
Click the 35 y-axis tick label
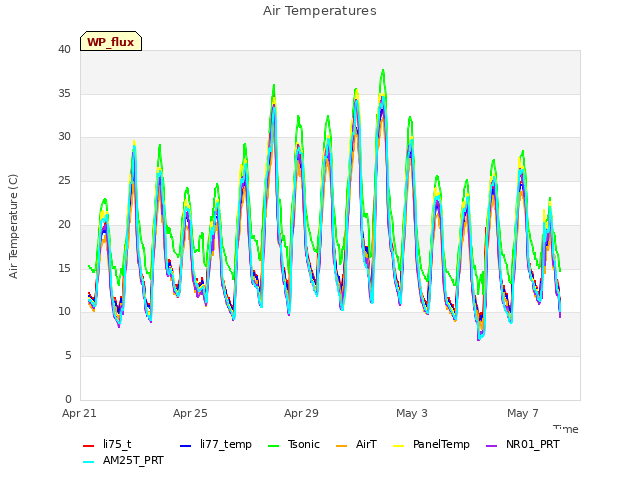tap(64, 93)
